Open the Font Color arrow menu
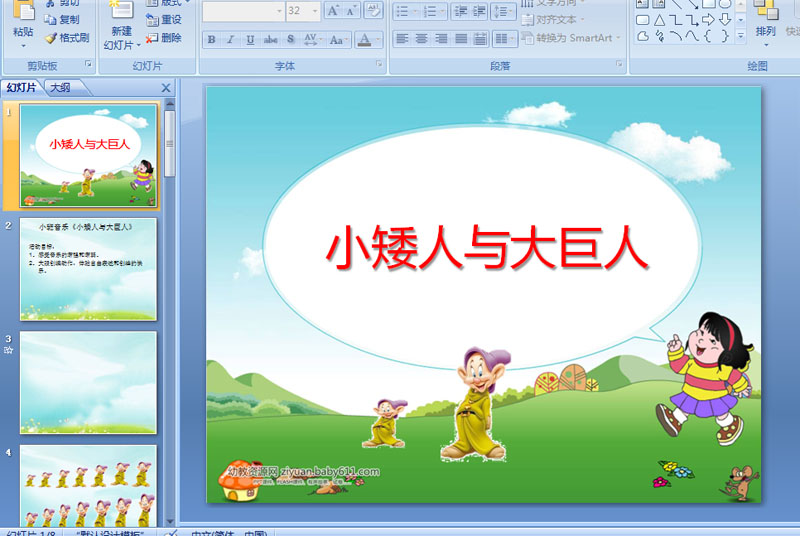Screen dimensions: 800x536 click(x=378, y=39)
